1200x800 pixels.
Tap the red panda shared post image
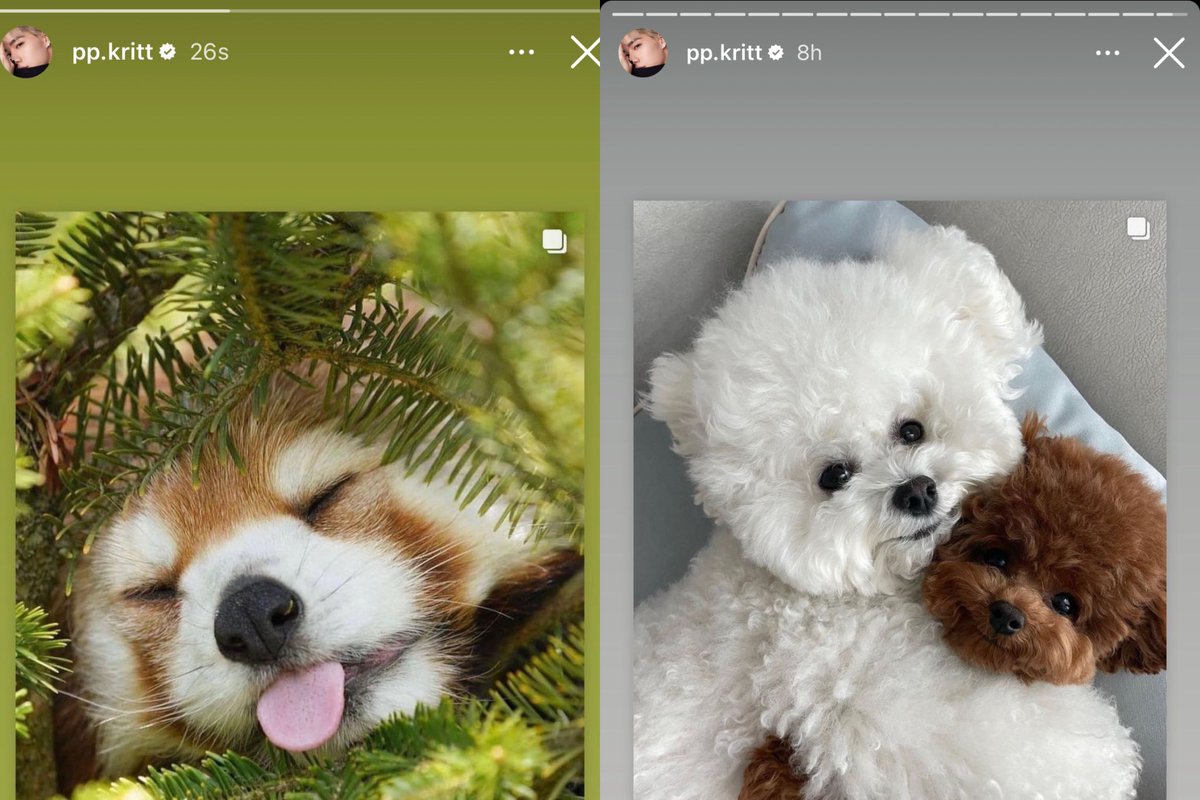click(300, 505)
